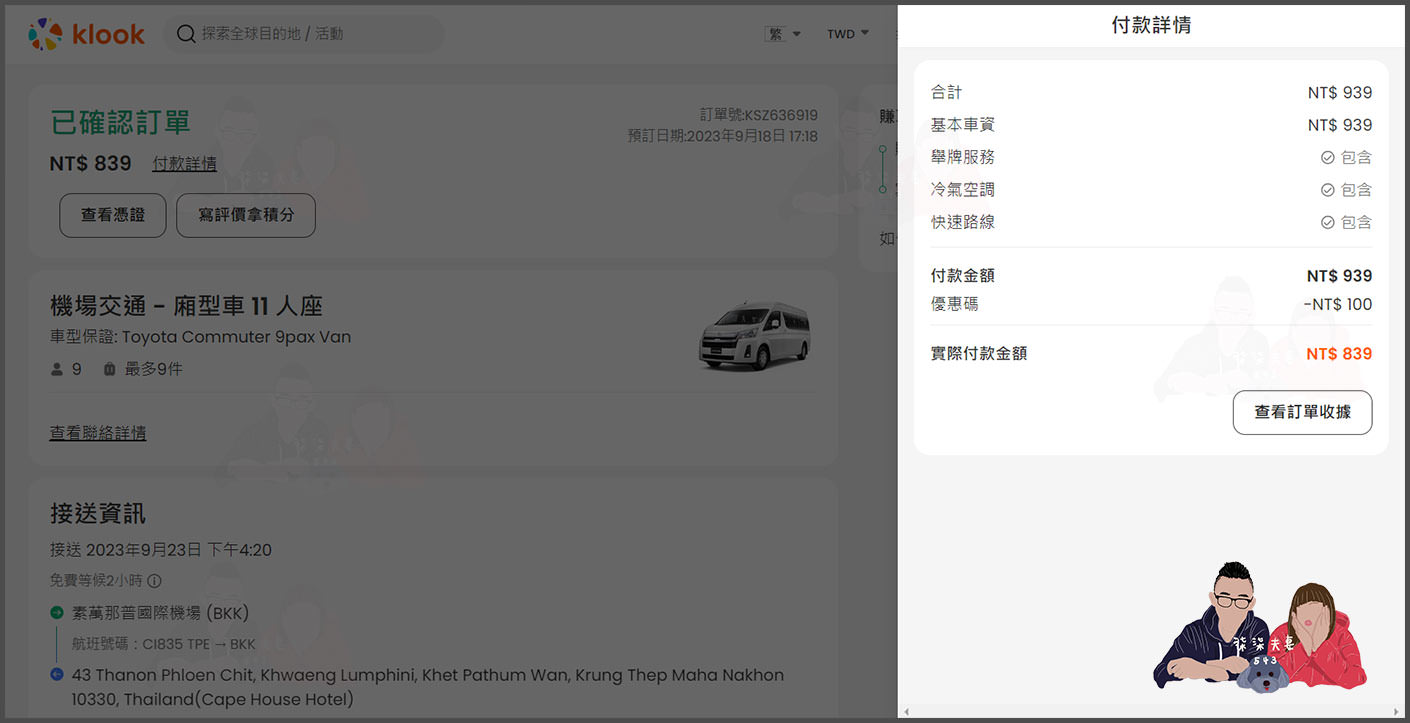This screenshot has width=1410, height=723.
Task: Open the 繁 language dropdown
Action: click(x=783, y=34)
